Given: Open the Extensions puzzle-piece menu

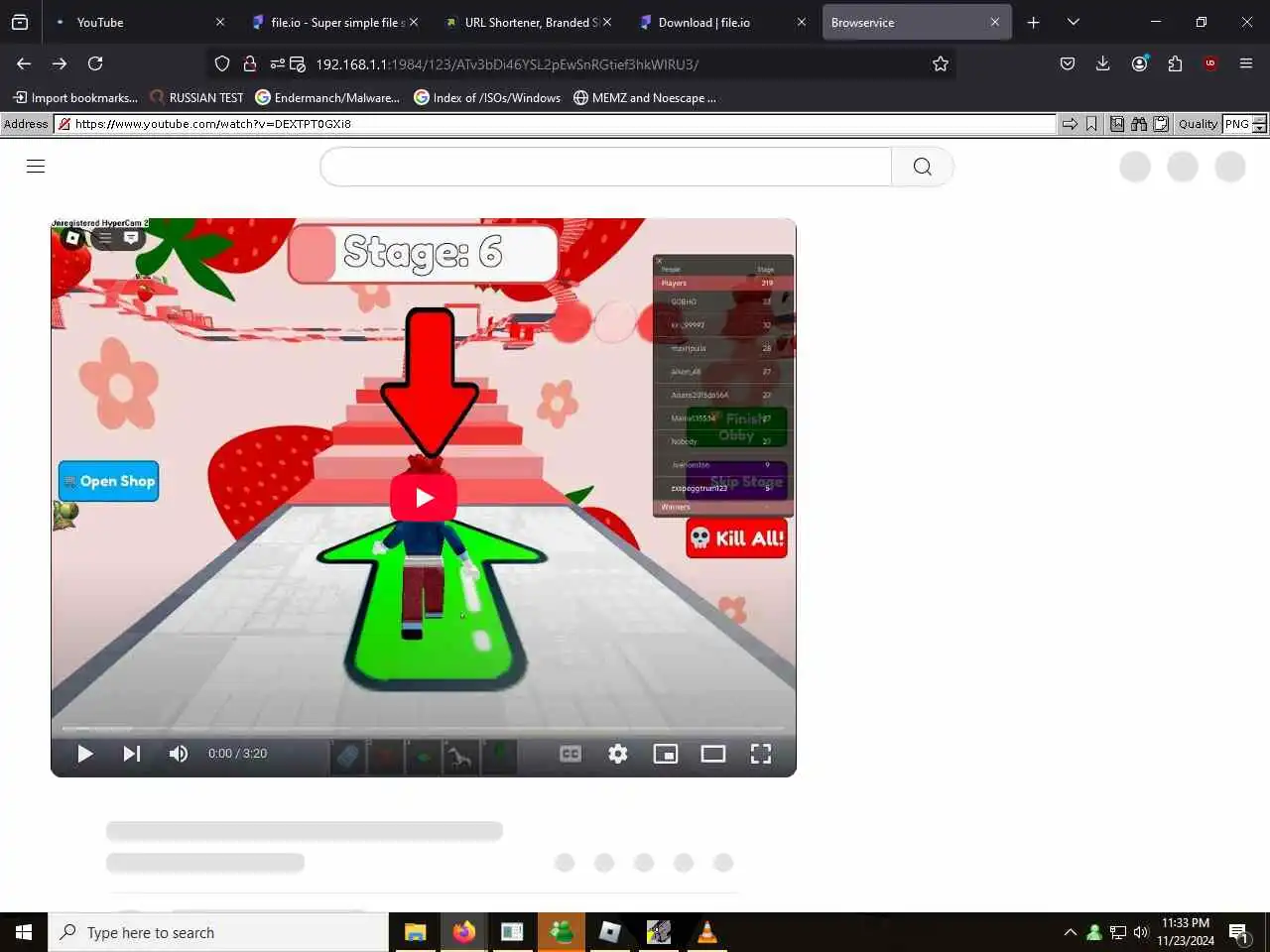Looking at the screenshot, I should (1175, 63).
